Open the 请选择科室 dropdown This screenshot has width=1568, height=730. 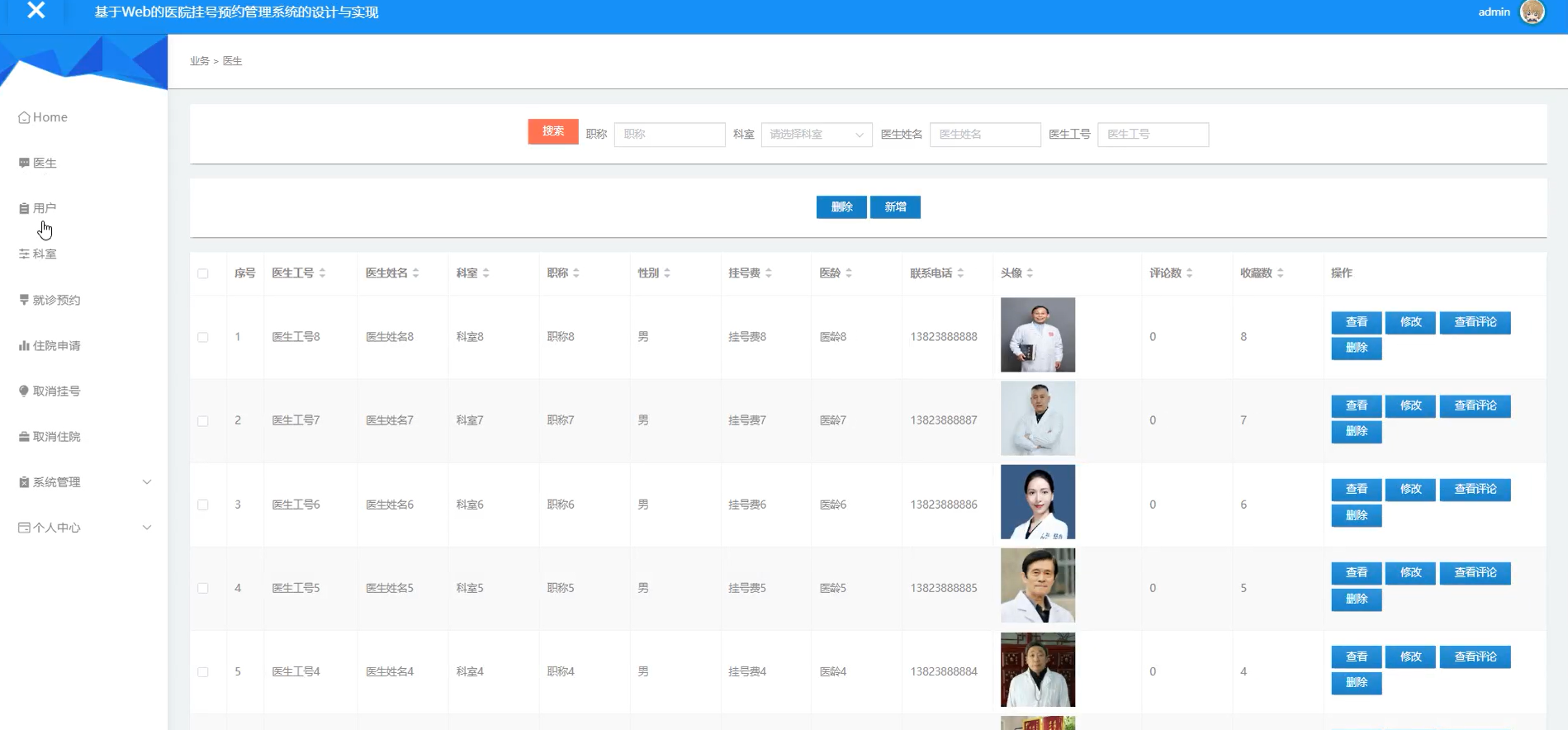(817, 135)
